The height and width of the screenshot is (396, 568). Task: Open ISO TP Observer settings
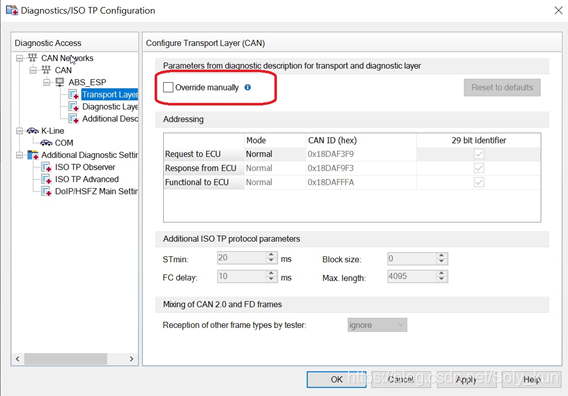(x=85, y=167)
